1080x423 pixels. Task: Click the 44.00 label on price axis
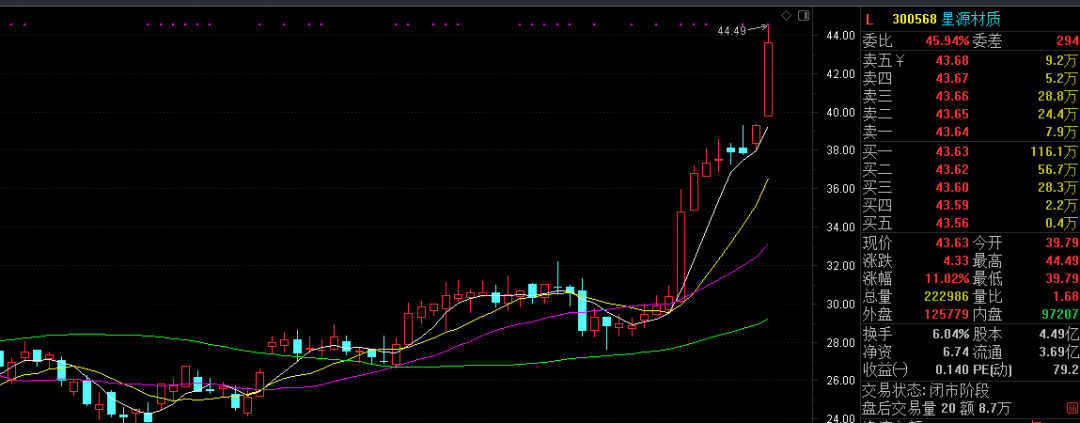coord(838,36)
